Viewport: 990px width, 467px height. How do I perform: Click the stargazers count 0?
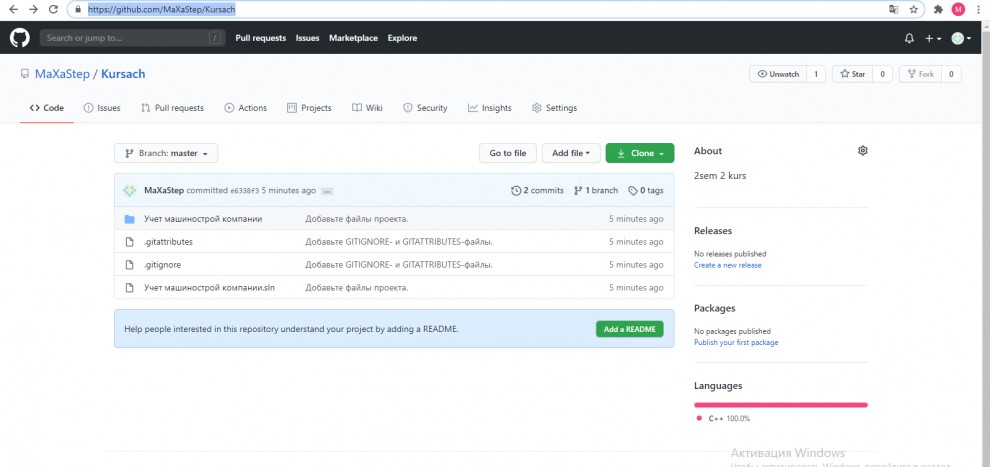tap(882, 74)
